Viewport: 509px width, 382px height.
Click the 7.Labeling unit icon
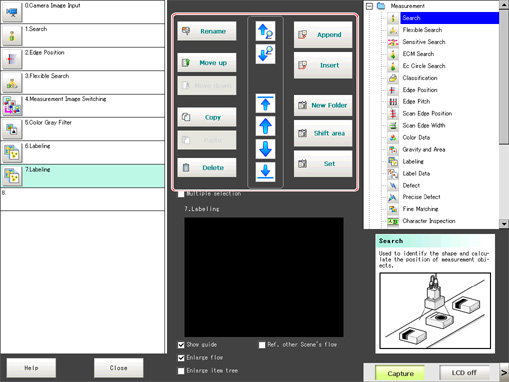[x=12, y=176]
